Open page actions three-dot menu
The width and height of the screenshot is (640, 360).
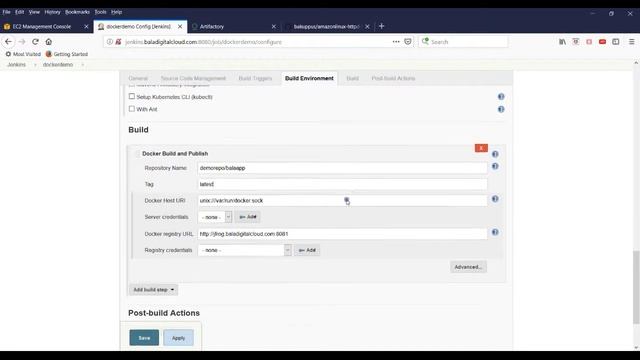396,42
